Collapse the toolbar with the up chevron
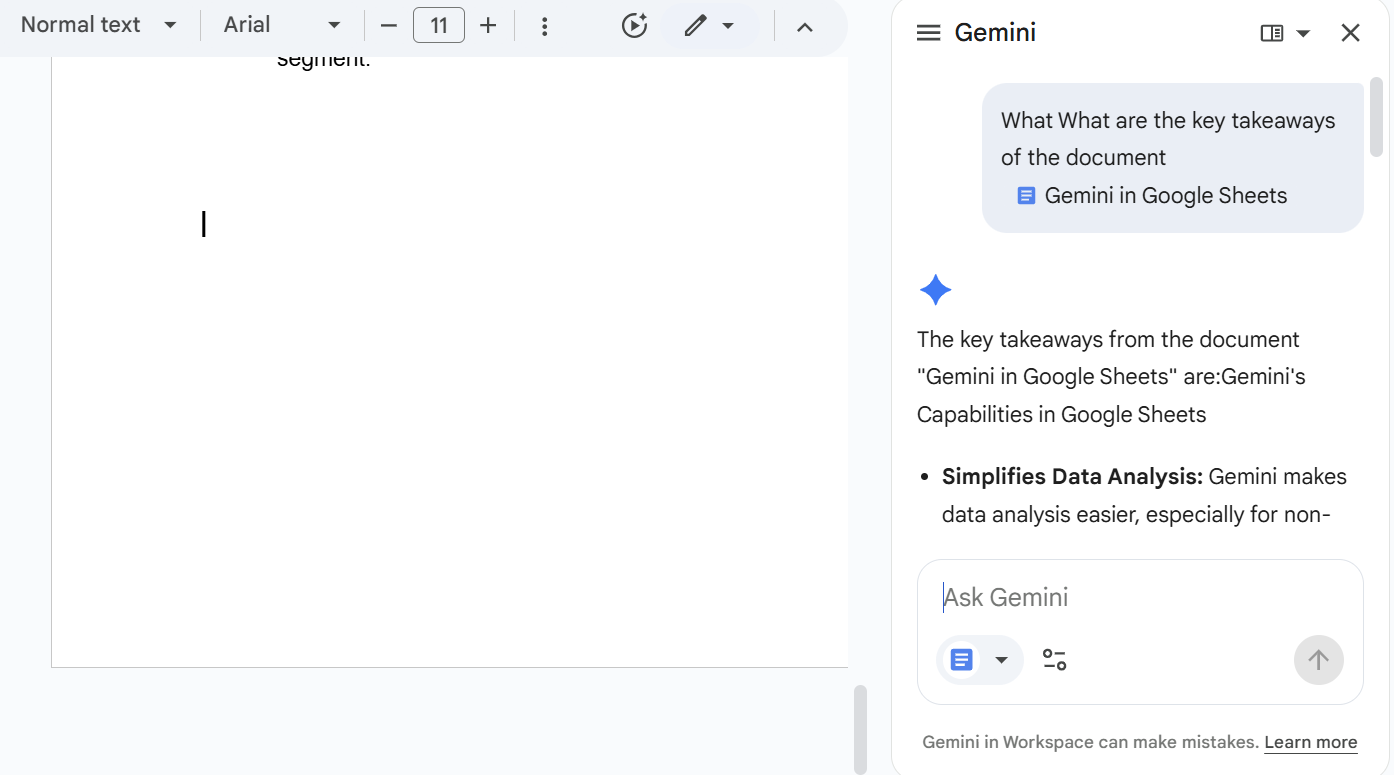This screenshot has height=775, width=1394. pos(805,26)
